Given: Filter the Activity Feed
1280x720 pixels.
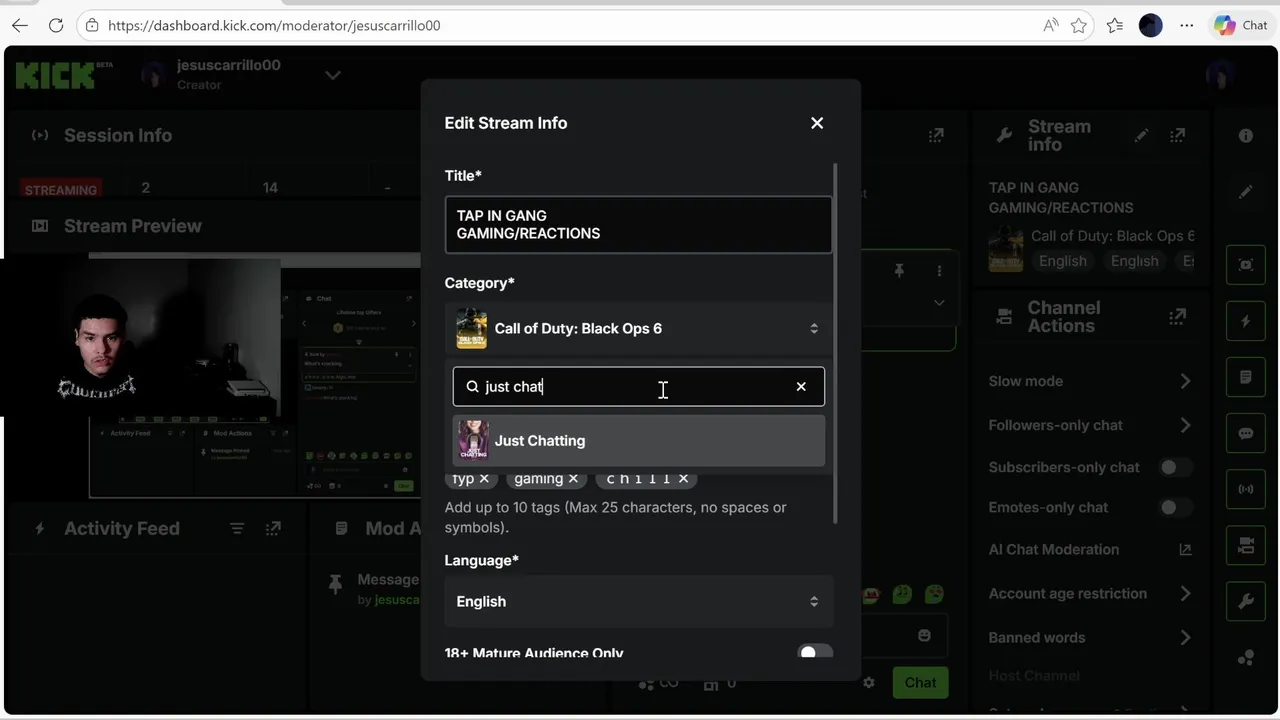Looking at the screenshot, I should point(237,528).
